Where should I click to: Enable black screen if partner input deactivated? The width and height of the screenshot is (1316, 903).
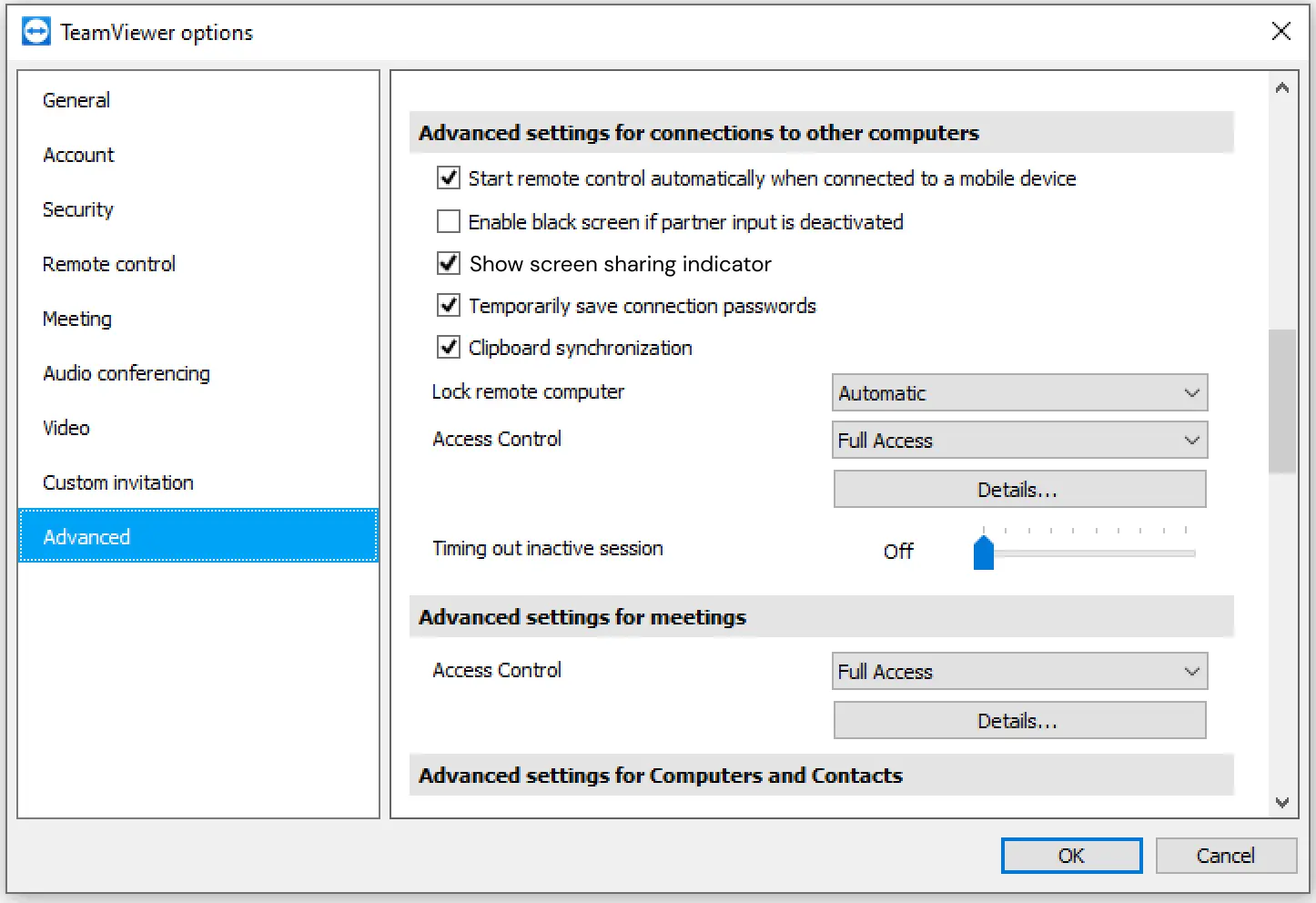[x=449, y=221]
